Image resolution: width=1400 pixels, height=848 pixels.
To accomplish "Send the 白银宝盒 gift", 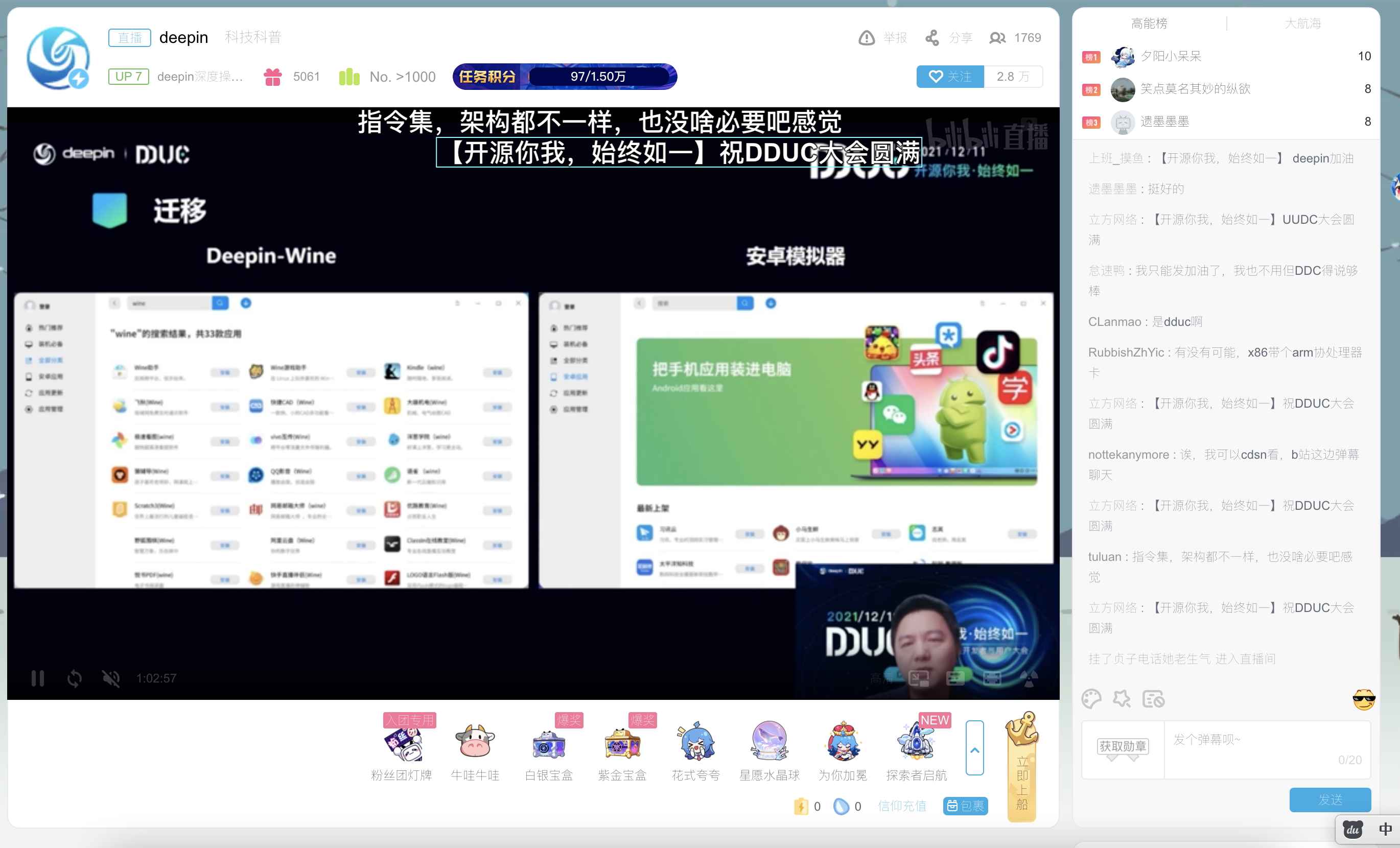I will point(549,748).
